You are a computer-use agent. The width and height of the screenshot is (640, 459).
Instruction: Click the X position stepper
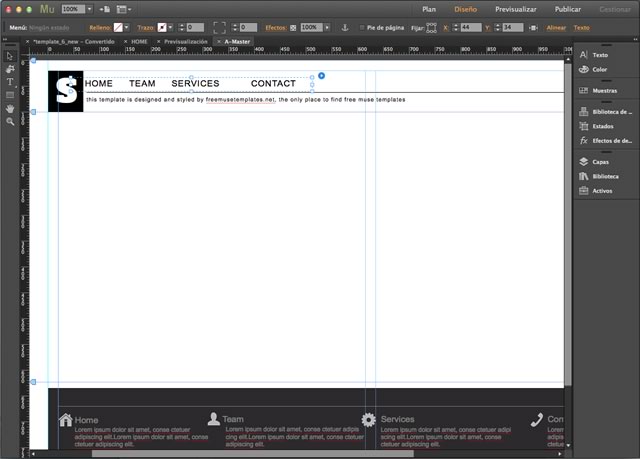click(456, 27)
